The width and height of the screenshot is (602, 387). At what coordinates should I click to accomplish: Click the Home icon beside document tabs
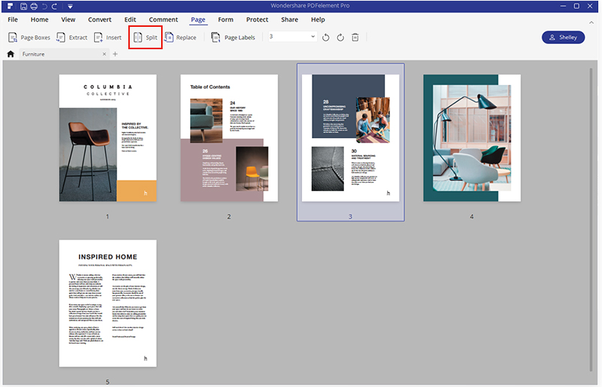coord(11,54)
